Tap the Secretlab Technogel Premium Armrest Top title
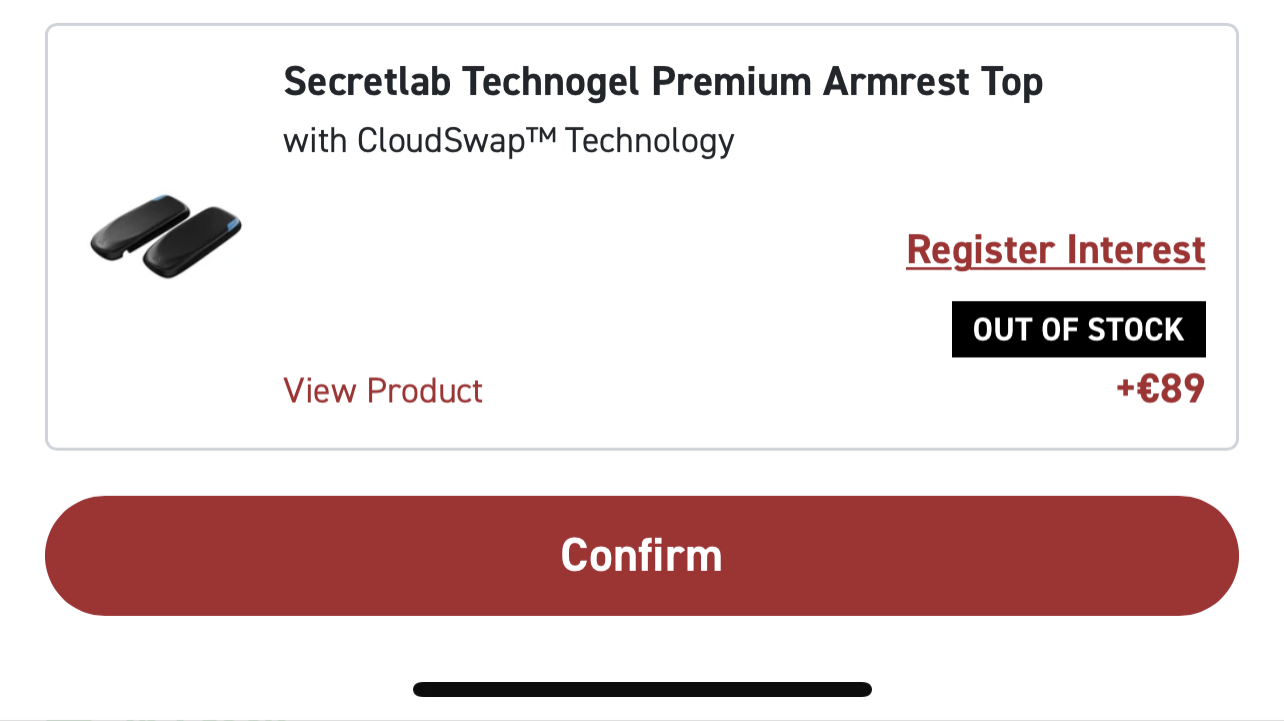The width and height of the screenshot is (1284, 721). (x=663, y=82)
